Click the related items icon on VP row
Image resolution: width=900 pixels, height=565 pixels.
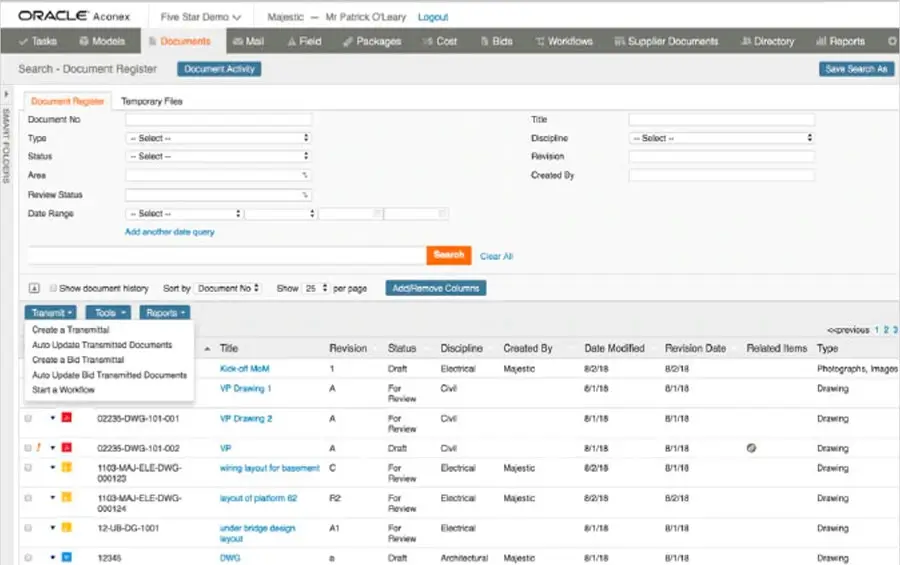(751, 448)
